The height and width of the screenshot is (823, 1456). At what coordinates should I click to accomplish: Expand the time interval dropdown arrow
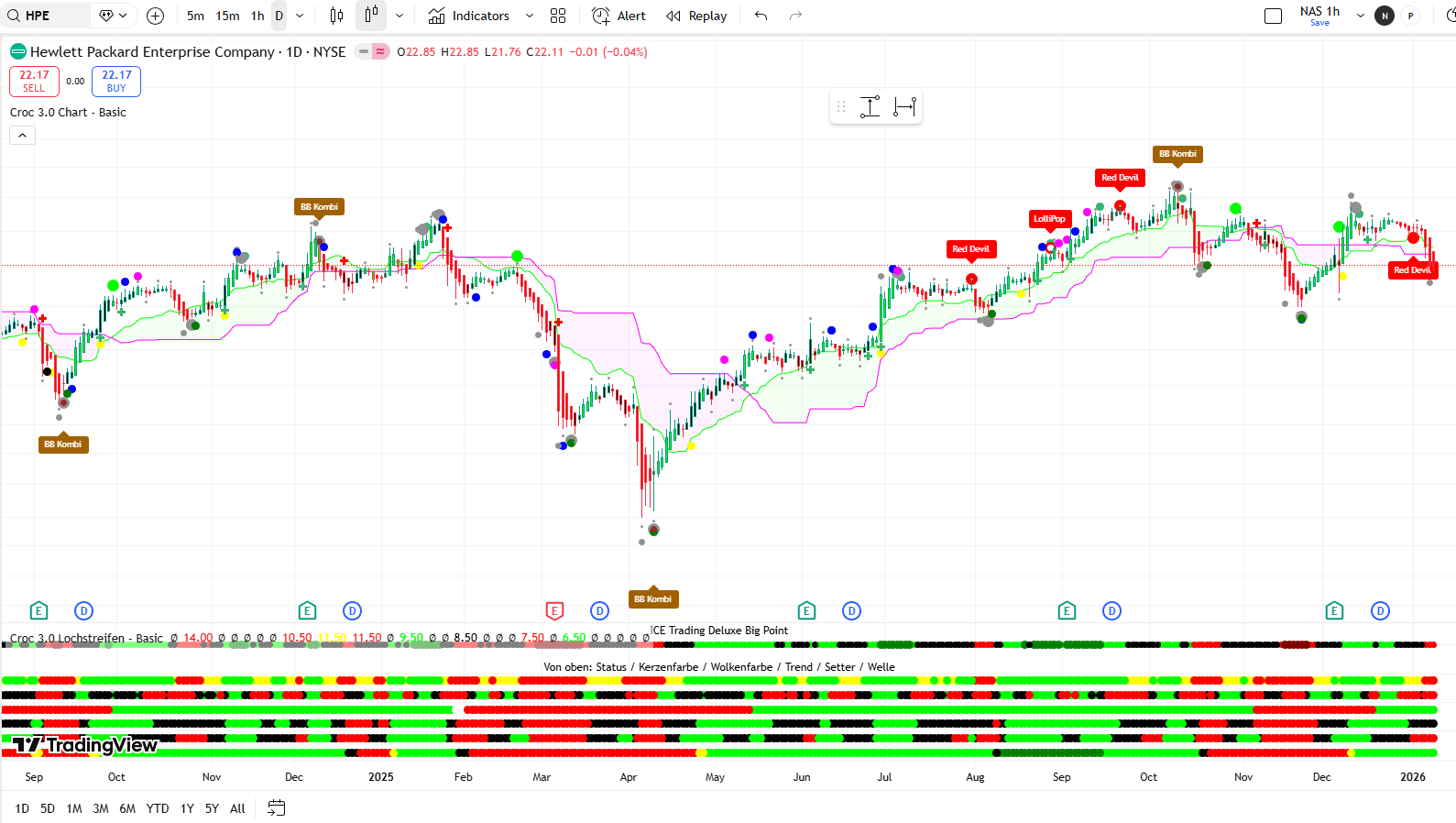pos(300,16)
